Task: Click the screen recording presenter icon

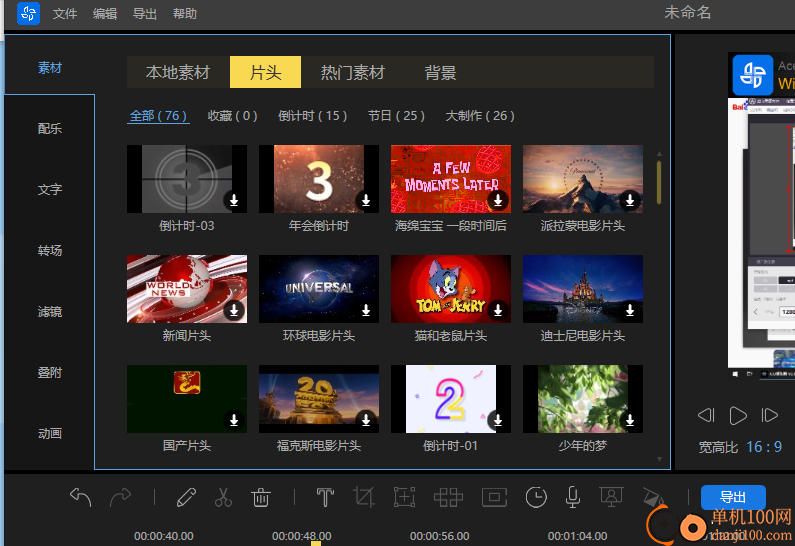Action: (x=611, y=497)
